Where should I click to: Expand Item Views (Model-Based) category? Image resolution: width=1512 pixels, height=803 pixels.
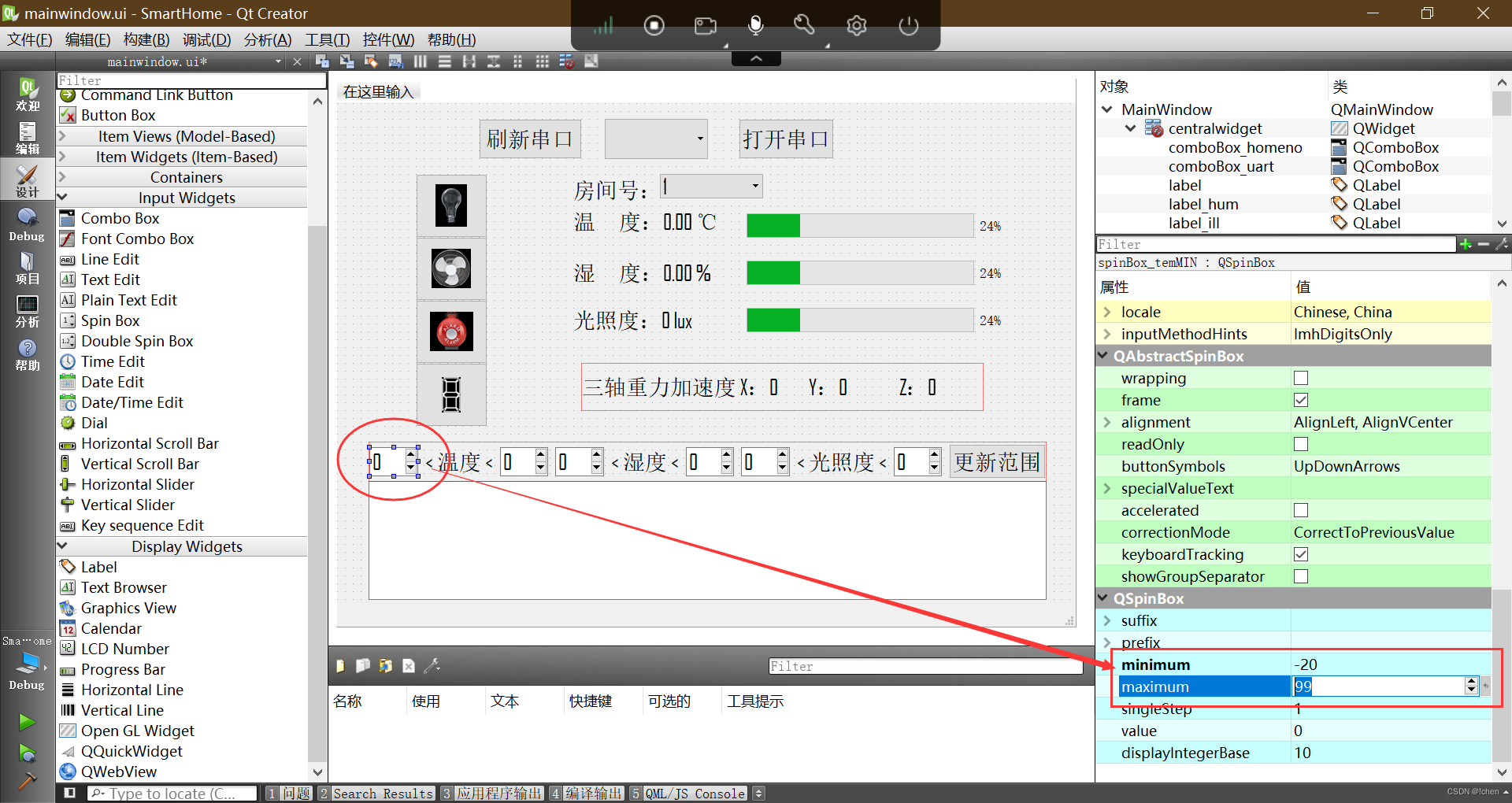pyautogui.click(x=63, y=136)
